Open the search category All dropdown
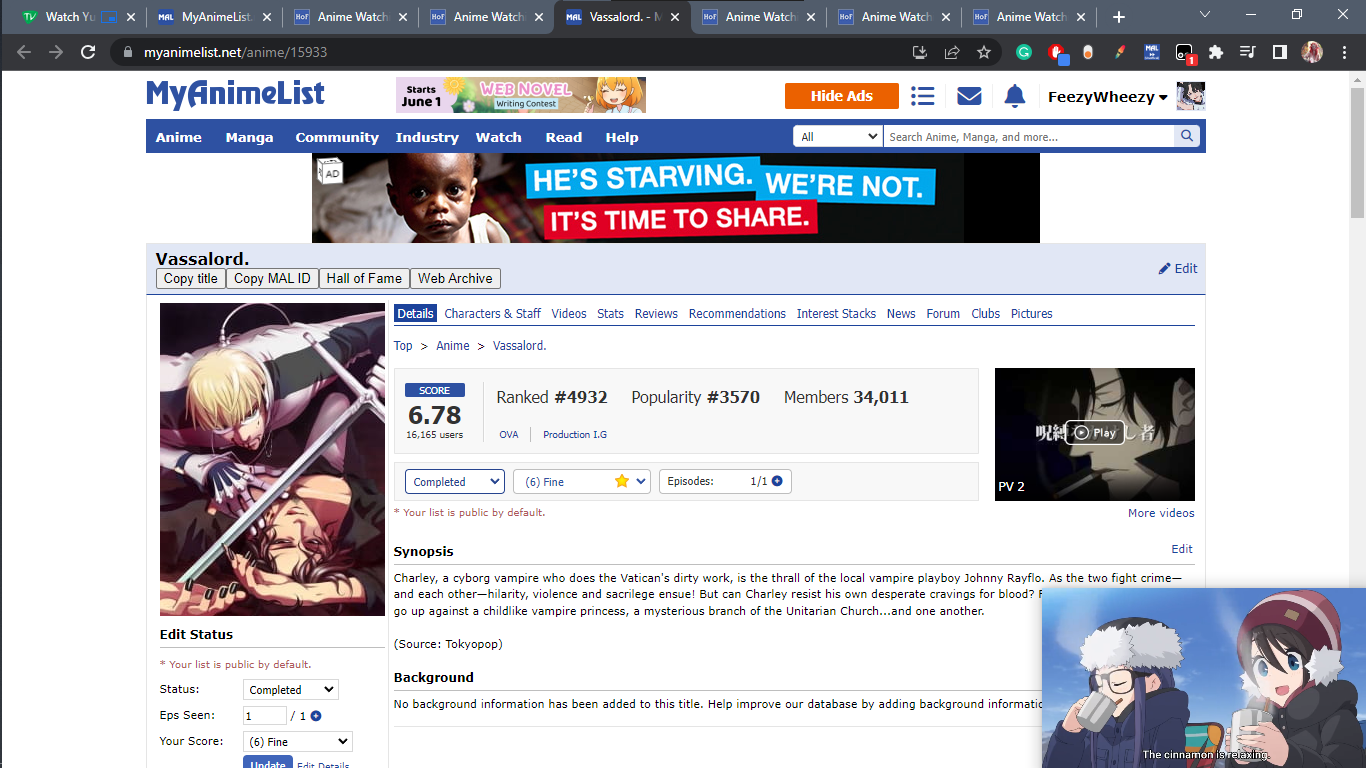Screen dimensions: 1366x768 [838, 137]
